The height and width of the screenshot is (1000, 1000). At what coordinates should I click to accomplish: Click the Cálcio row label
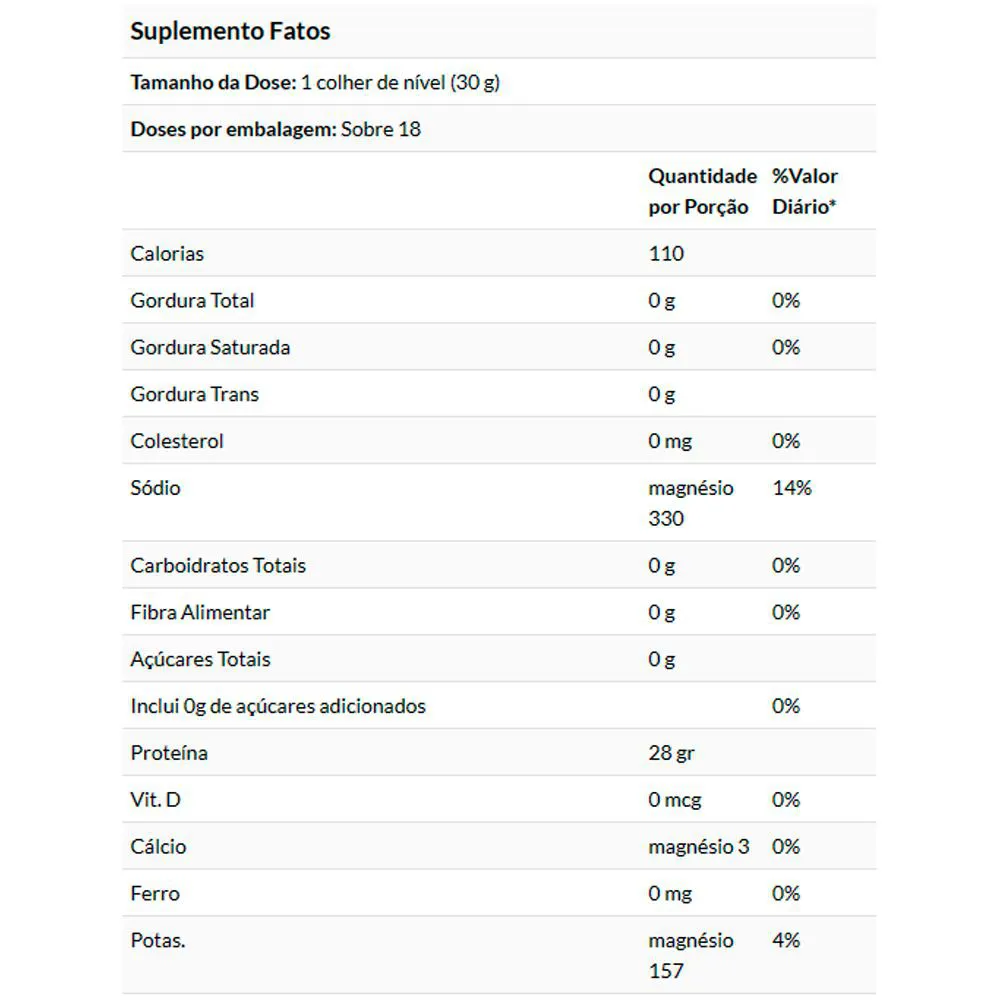[158, 847]
